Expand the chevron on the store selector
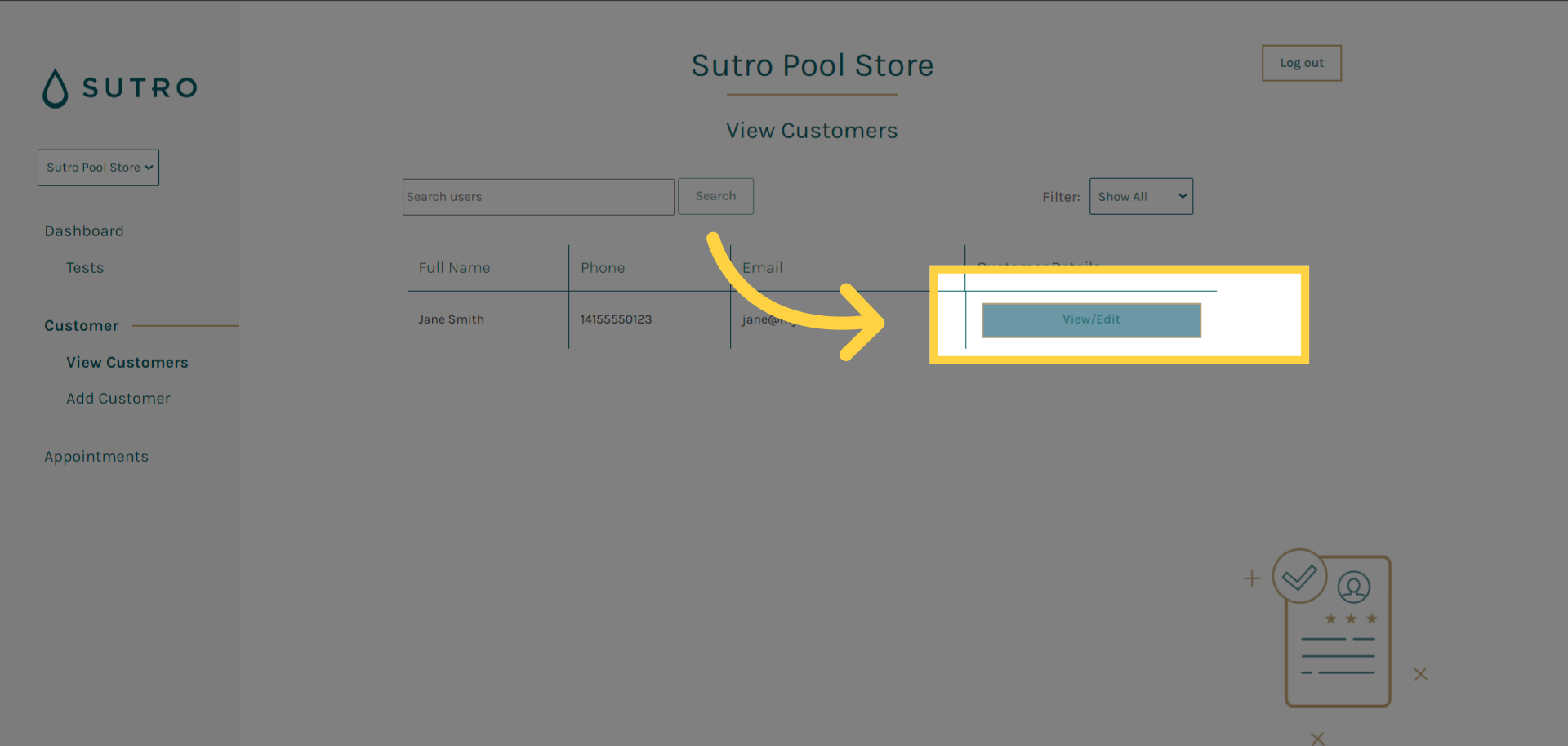The height and width of the screenshot is (746, 1568). click(148, 167)
